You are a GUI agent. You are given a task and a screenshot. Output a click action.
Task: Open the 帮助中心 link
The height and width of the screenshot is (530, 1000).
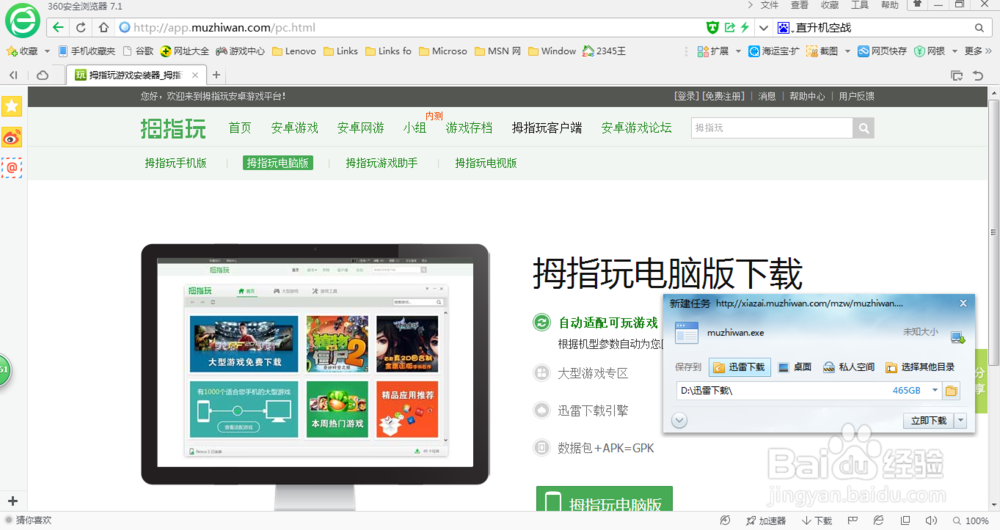point(807,96)
